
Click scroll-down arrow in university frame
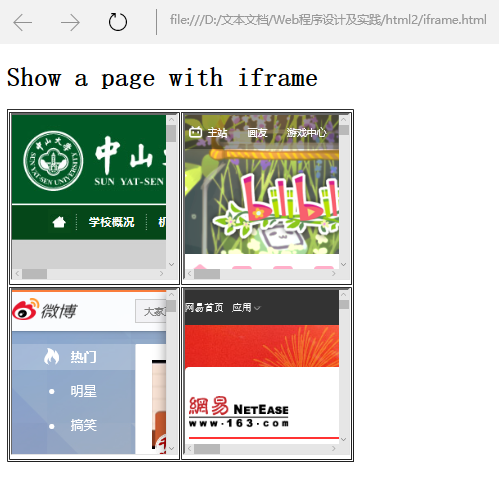[x=171, y=264]
